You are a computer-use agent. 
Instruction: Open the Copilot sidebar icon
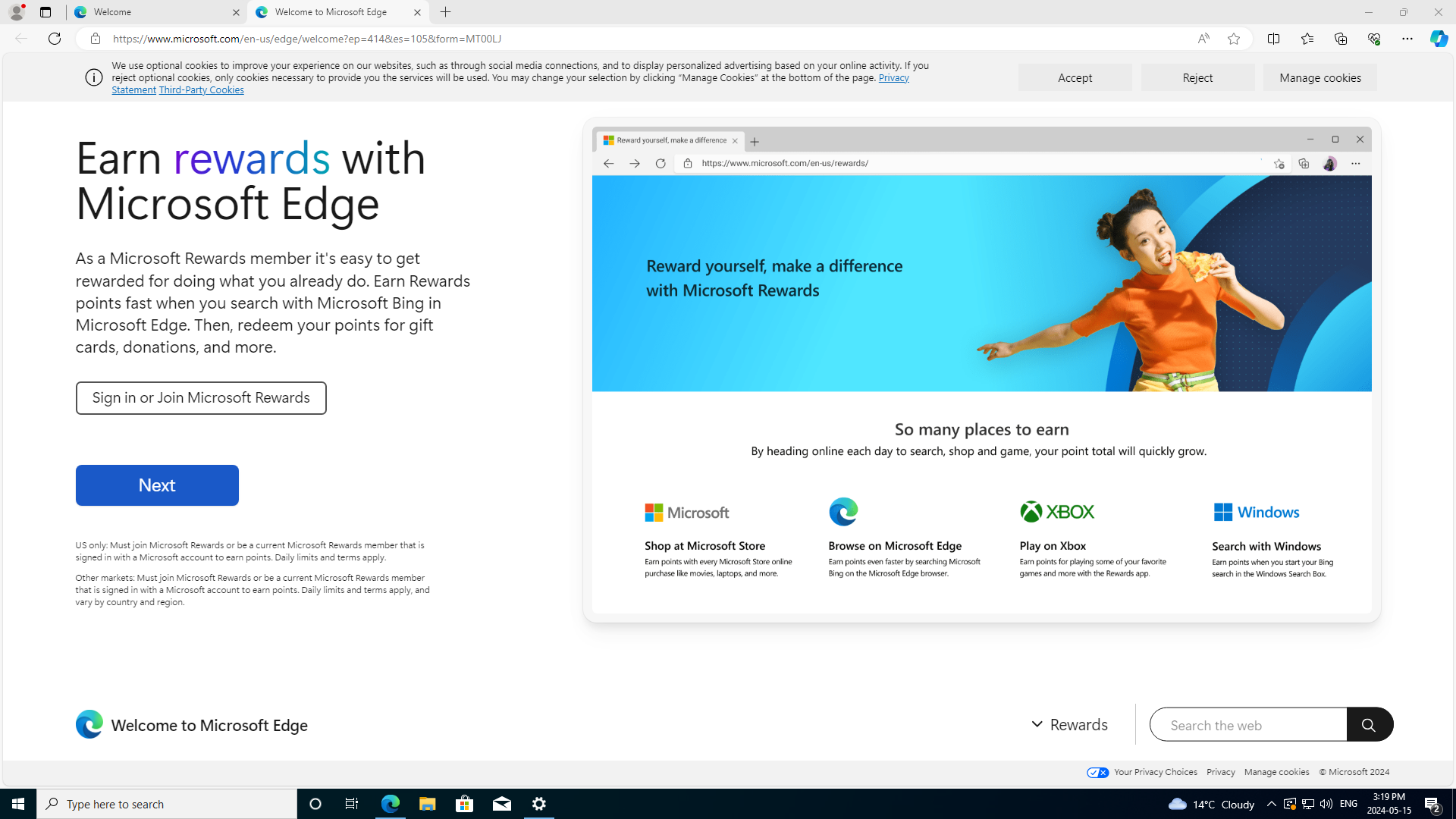[1439, 39]
